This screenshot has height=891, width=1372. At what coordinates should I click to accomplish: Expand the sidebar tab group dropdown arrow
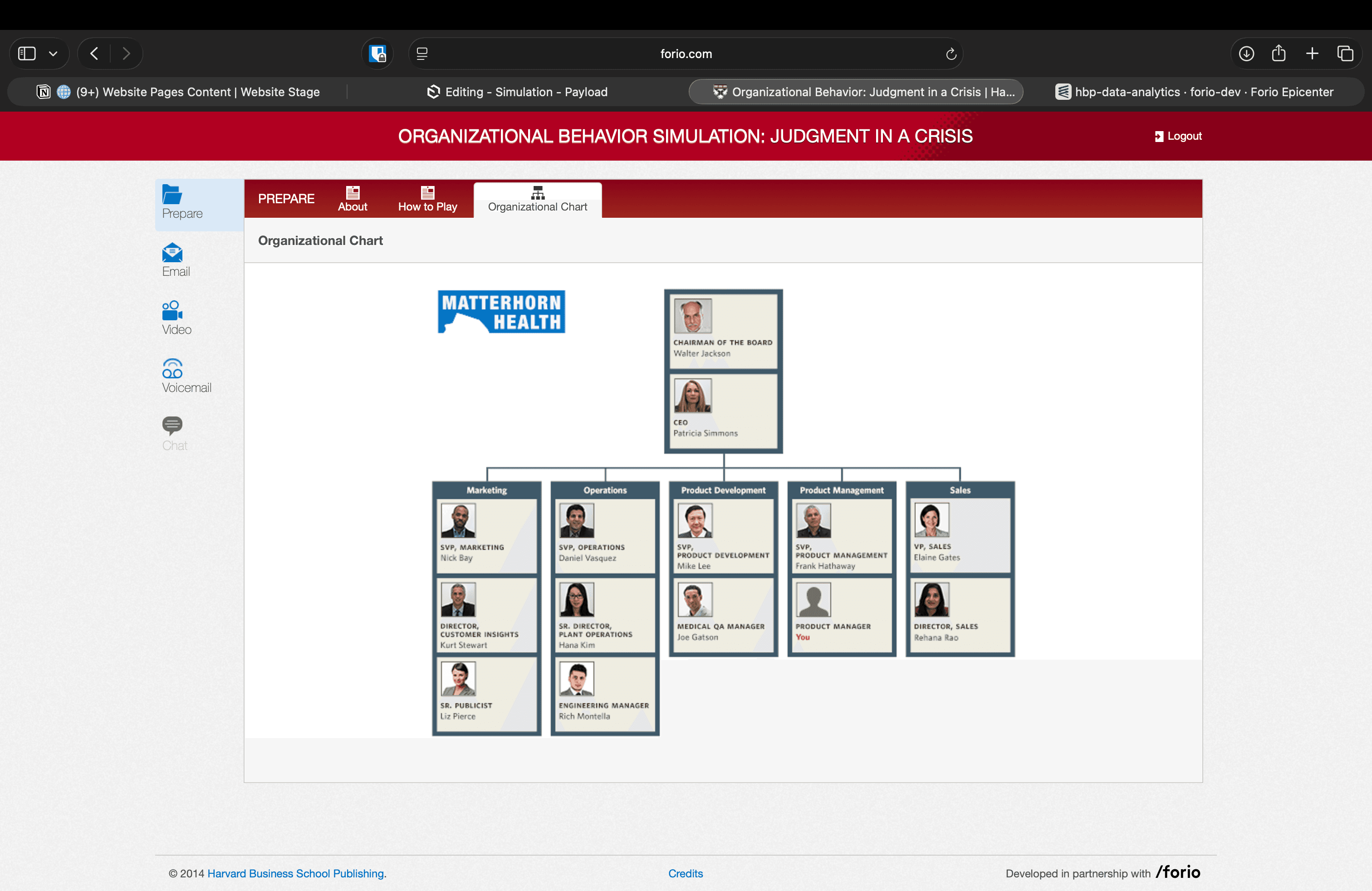pos(53,54)
